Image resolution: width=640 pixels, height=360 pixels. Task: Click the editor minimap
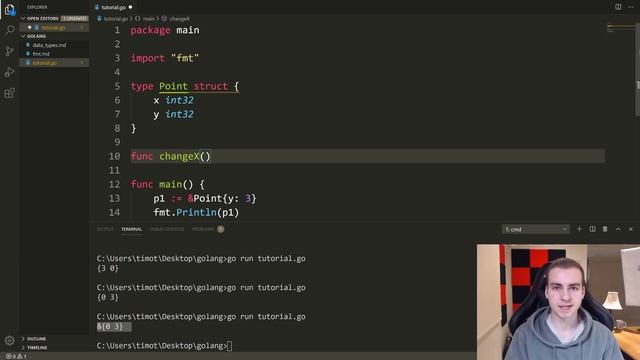[x=620, y=28]
